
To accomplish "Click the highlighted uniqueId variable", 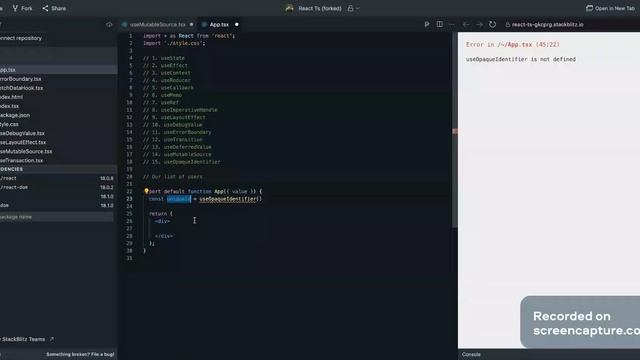I will pos(179,199).
